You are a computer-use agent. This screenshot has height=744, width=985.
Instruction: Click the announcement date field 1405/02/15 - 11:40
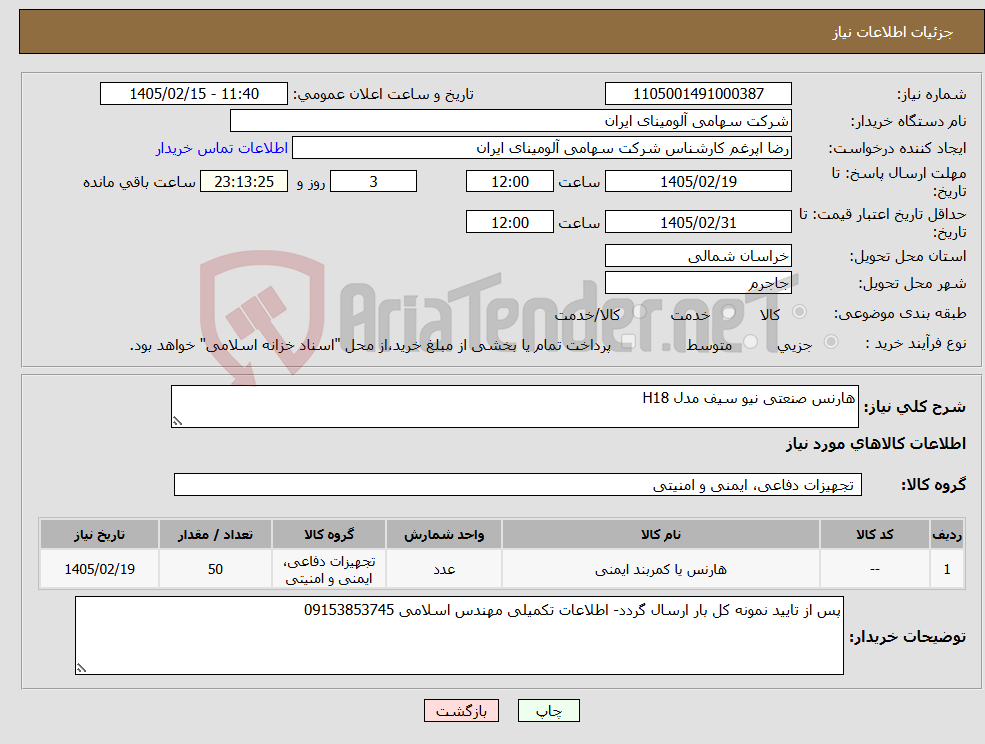[194, 94]
